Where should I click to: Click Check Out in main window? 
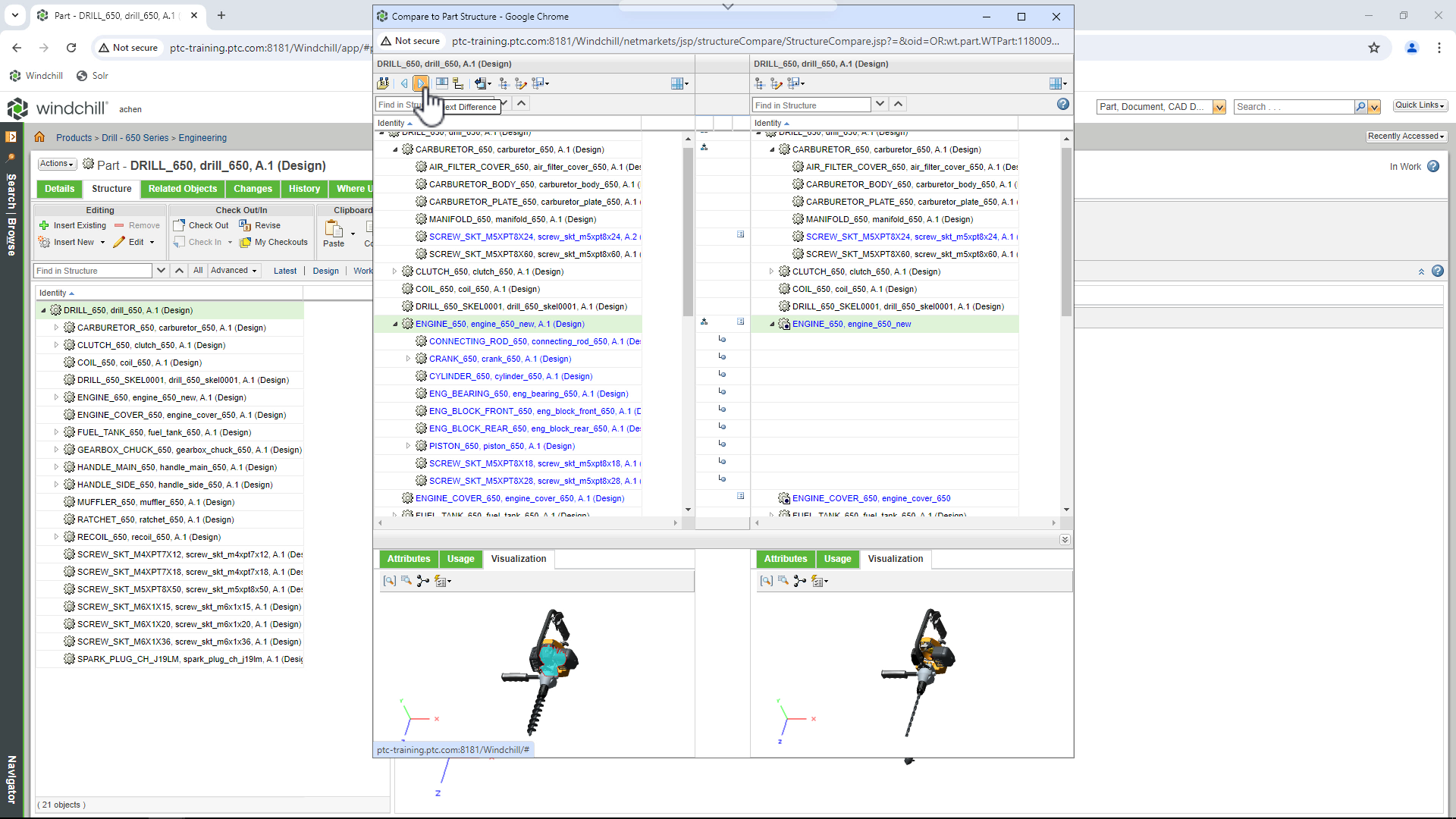pos(201,225)
